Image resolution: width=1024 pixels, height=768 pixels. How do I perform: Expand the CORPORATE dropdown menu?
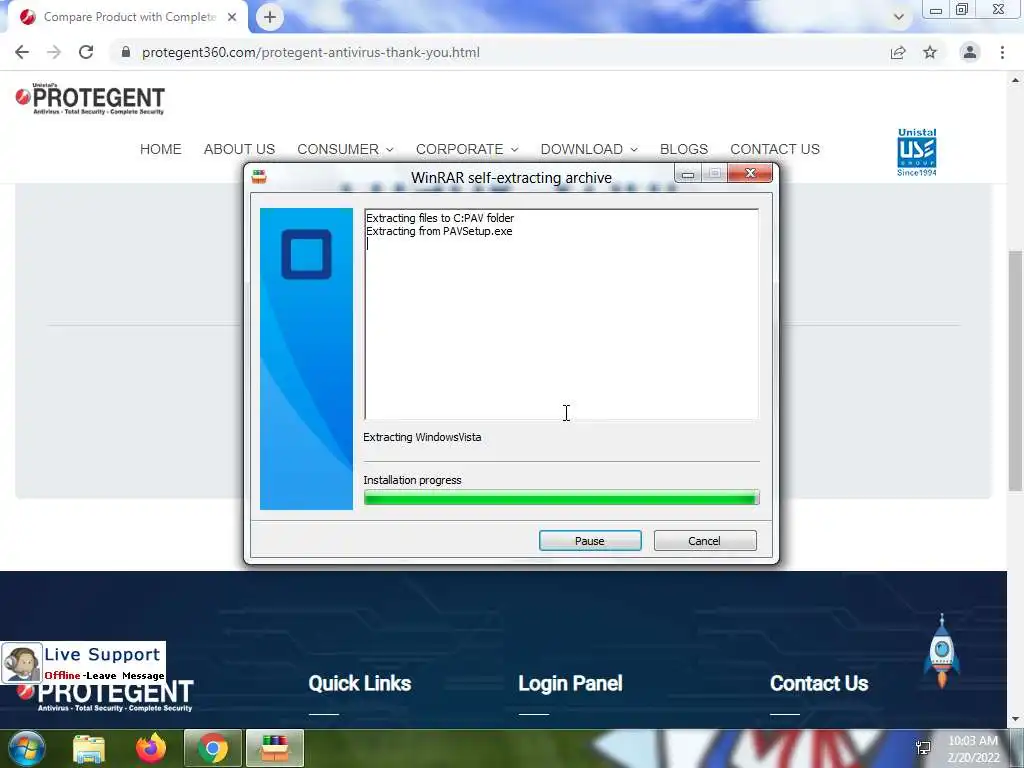pyautogui.click(x=467, y=149)
